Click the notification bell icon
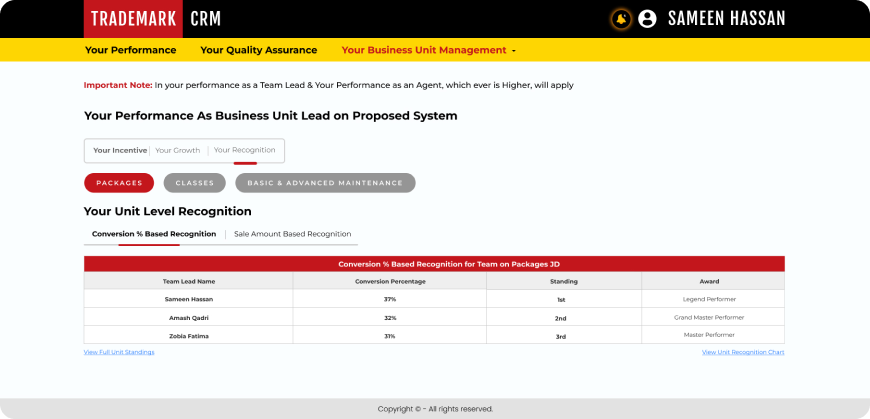 pos(621,19)
